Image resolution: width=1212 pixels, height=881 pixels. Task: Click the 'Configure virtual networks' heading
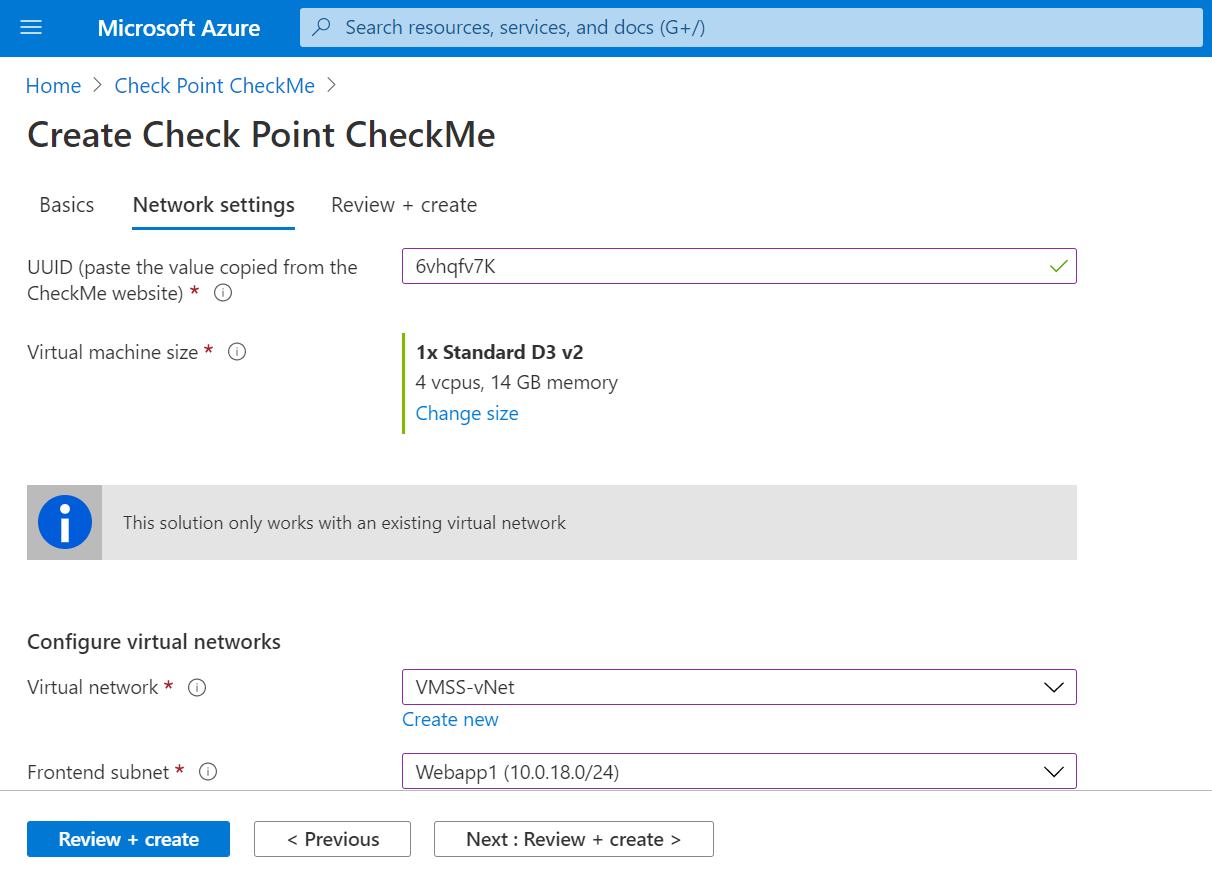[154, 642]
